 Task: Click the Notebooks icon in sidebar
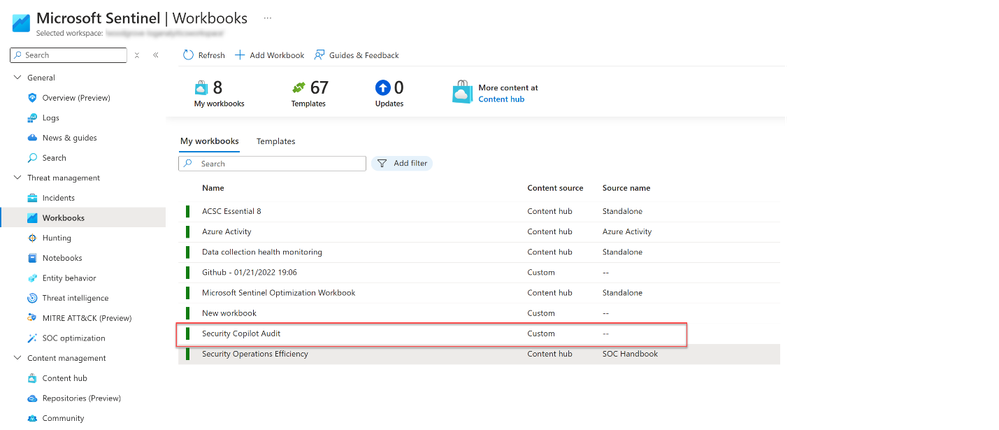32,258
